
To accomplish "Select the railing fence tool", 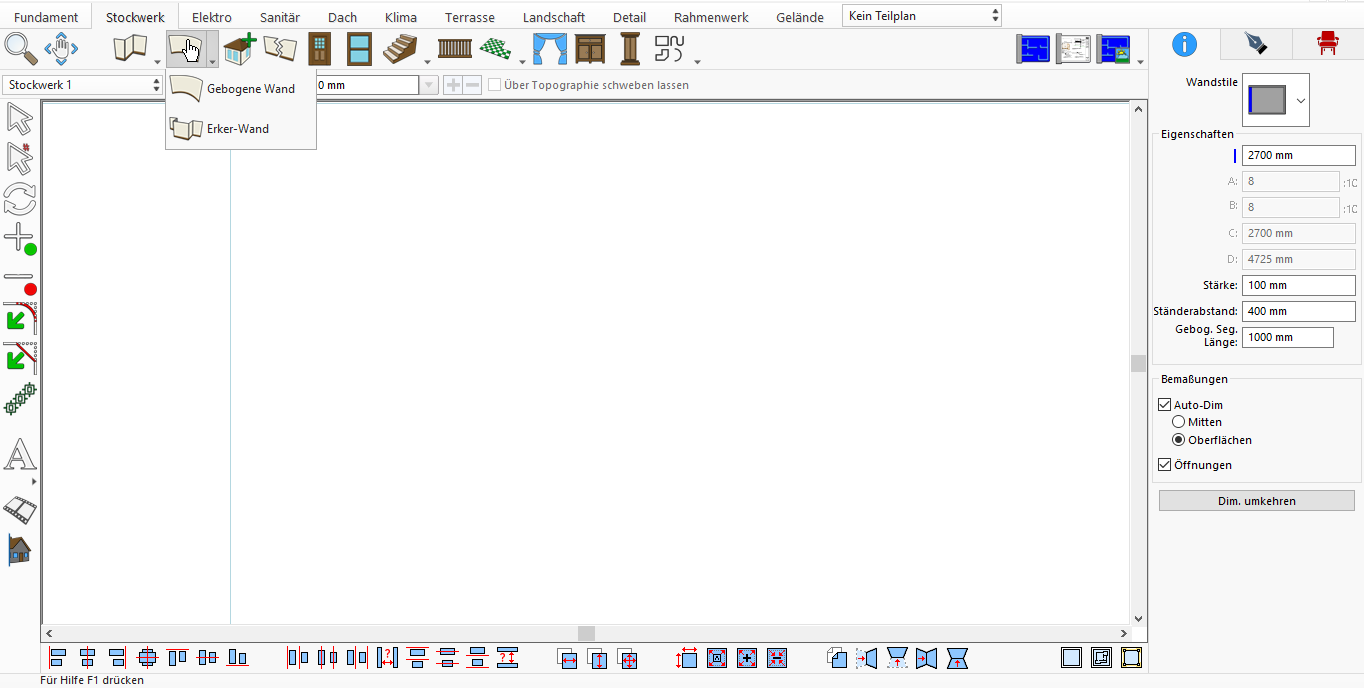I will click(x=455, y=48).
